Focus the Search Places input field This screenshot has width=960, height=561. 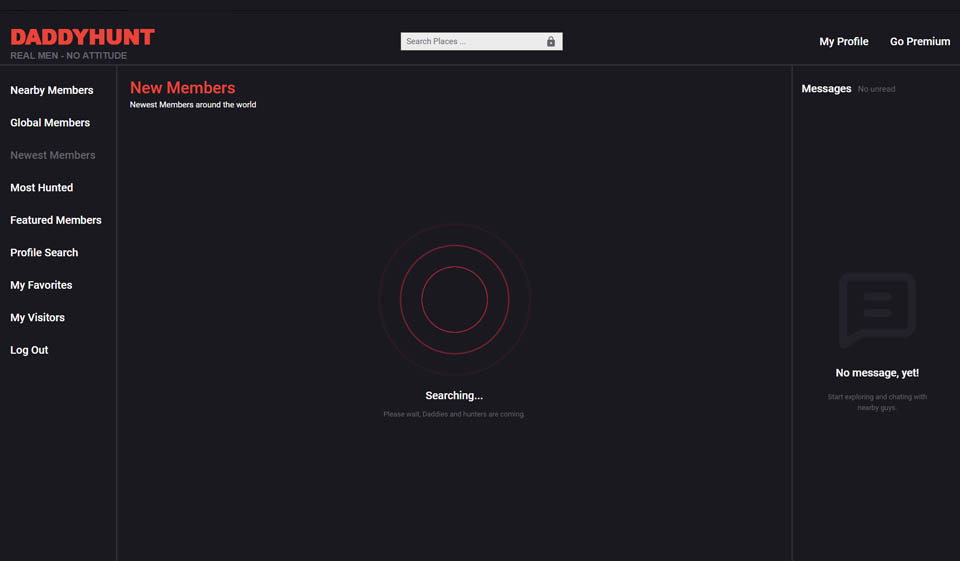(471, 42)
